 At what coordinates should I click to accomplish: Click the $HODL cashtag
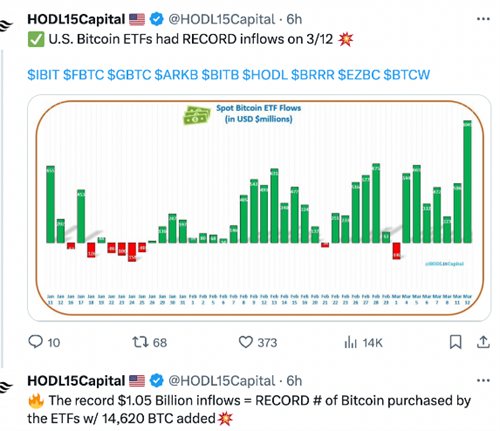click(265, 75)
